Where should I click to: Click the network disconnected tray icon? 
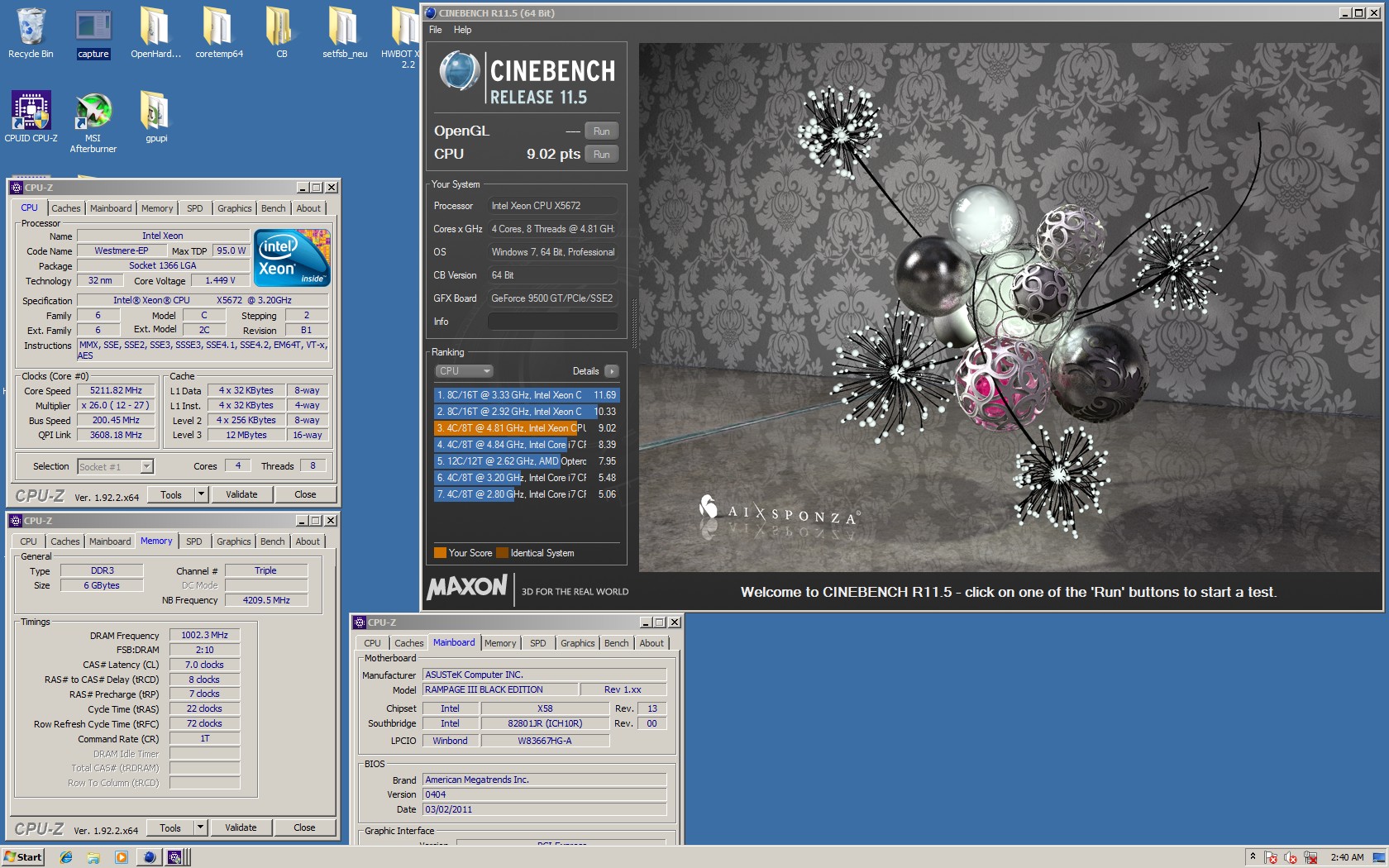(x=1310, y=857)
